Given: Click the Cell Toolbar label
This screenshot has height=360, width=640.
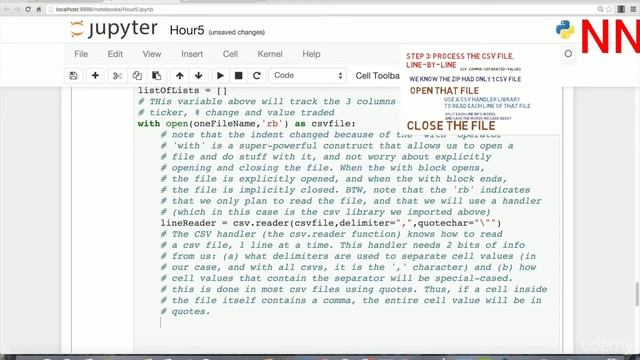Looking at the screenshot, I should pos(378,76).
